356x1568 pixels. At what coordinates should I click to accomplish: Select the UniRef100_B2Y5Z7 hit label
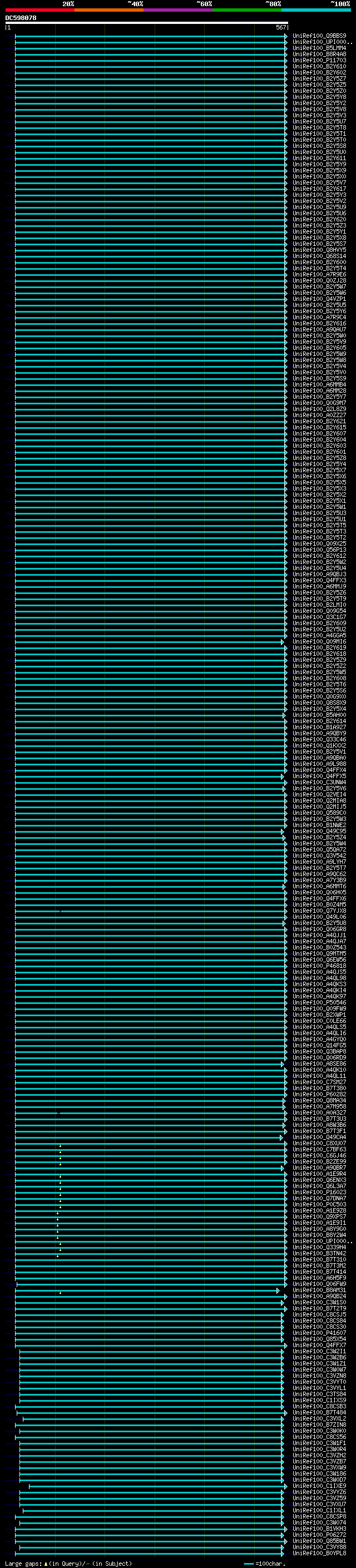point(319,78)
